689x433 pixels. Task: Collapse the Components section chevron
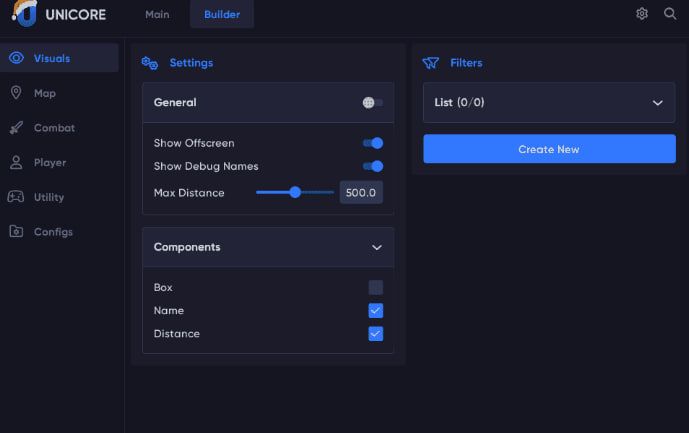point(377,247)
